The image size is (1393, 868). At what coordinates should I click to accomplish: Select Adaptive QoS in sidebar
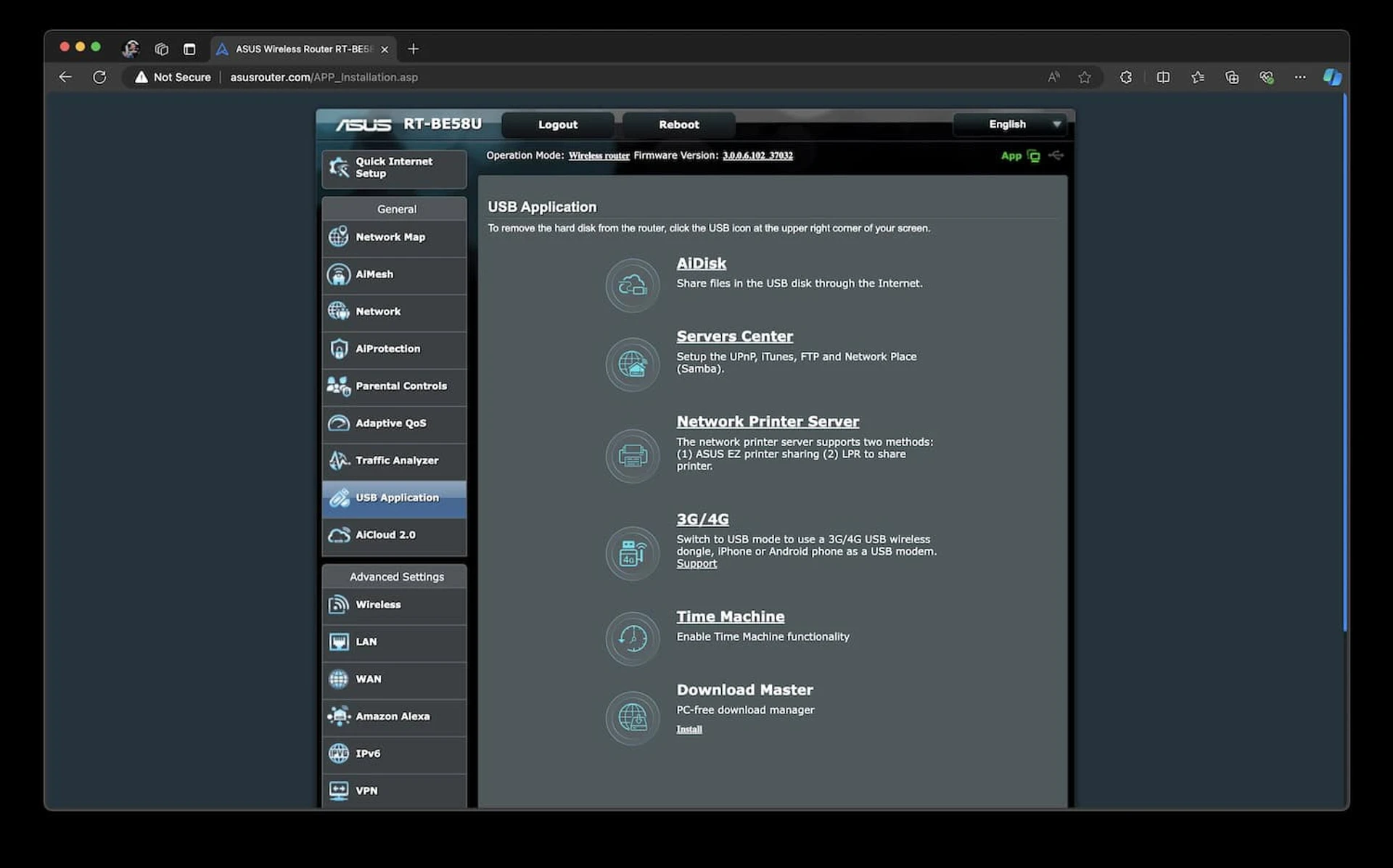(394, 423)
